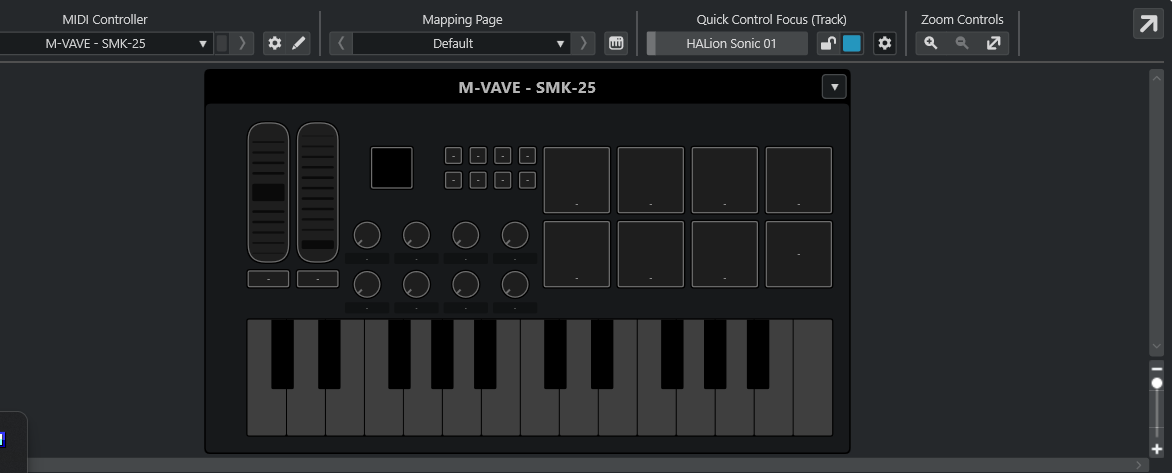Go to next mapping page arrow
1172x473 pixels.
click(584, 43)
